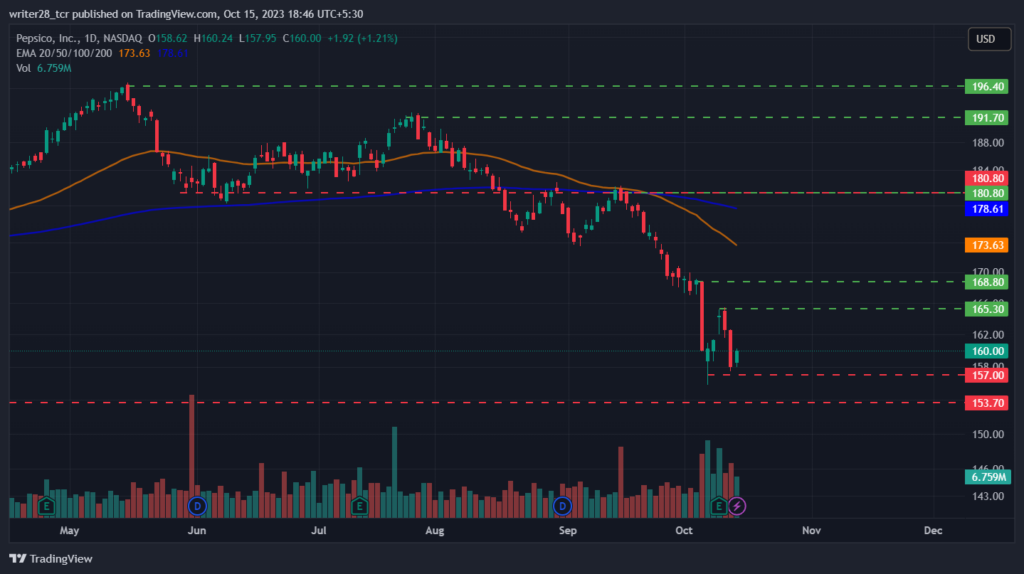Click the L157.95 low value

coord(257,39)
